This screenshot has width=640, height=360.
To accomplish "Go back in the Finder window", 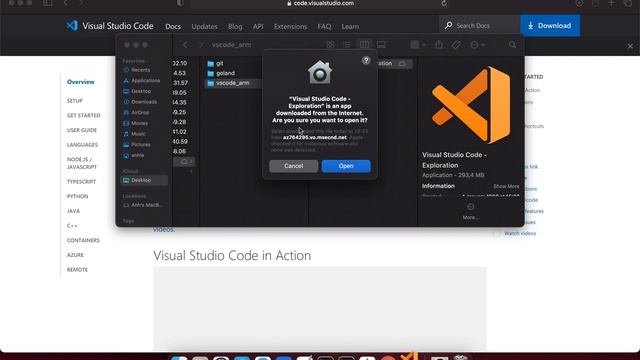I will click(185, 45).
